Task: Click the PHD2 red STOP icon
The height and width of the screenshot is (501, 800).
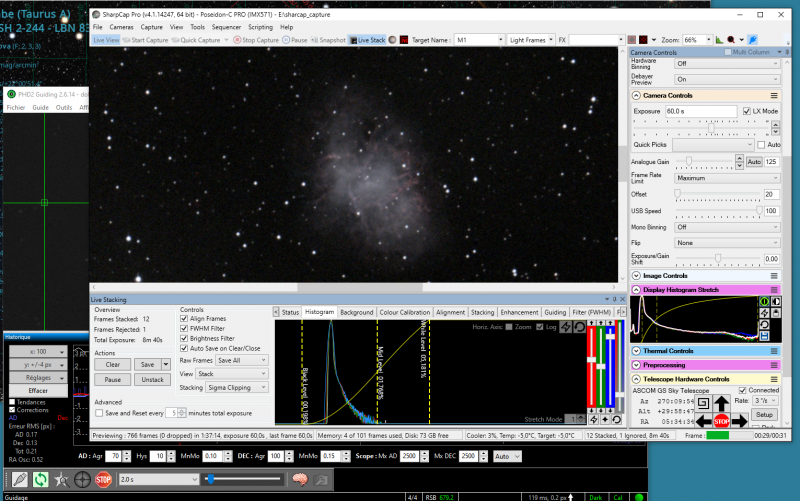Action: pyautogui.click(x=103, y=480)
